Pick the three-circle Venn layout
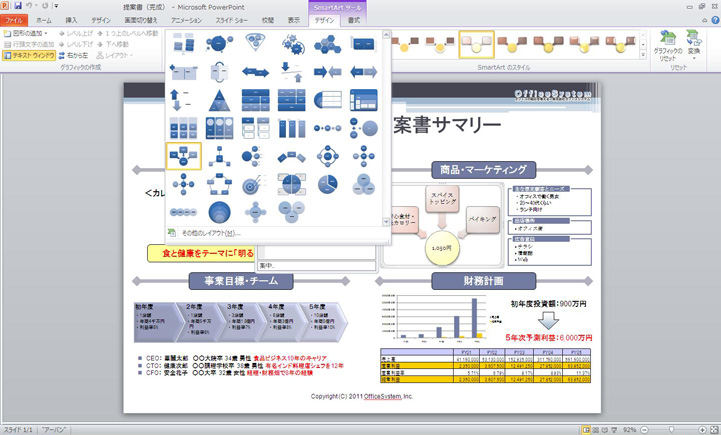Viewport: 721px width, 435px height. coord(364,184)
